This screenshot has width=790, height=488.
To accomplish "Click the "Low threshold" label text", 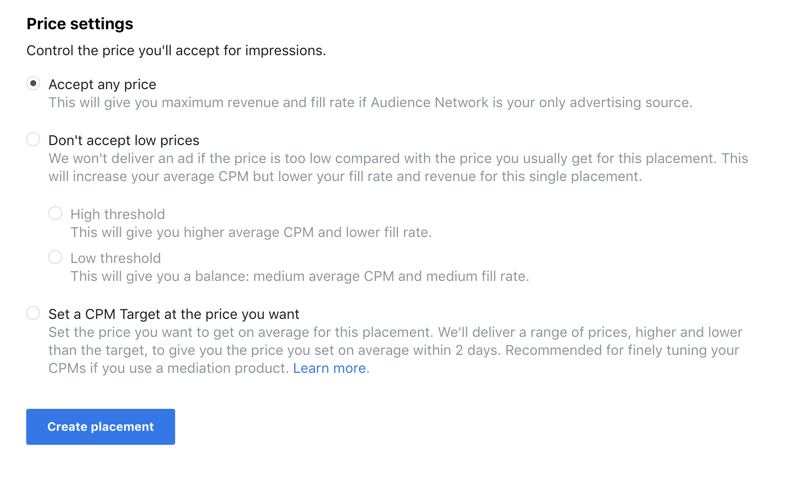I will (115, 258).
